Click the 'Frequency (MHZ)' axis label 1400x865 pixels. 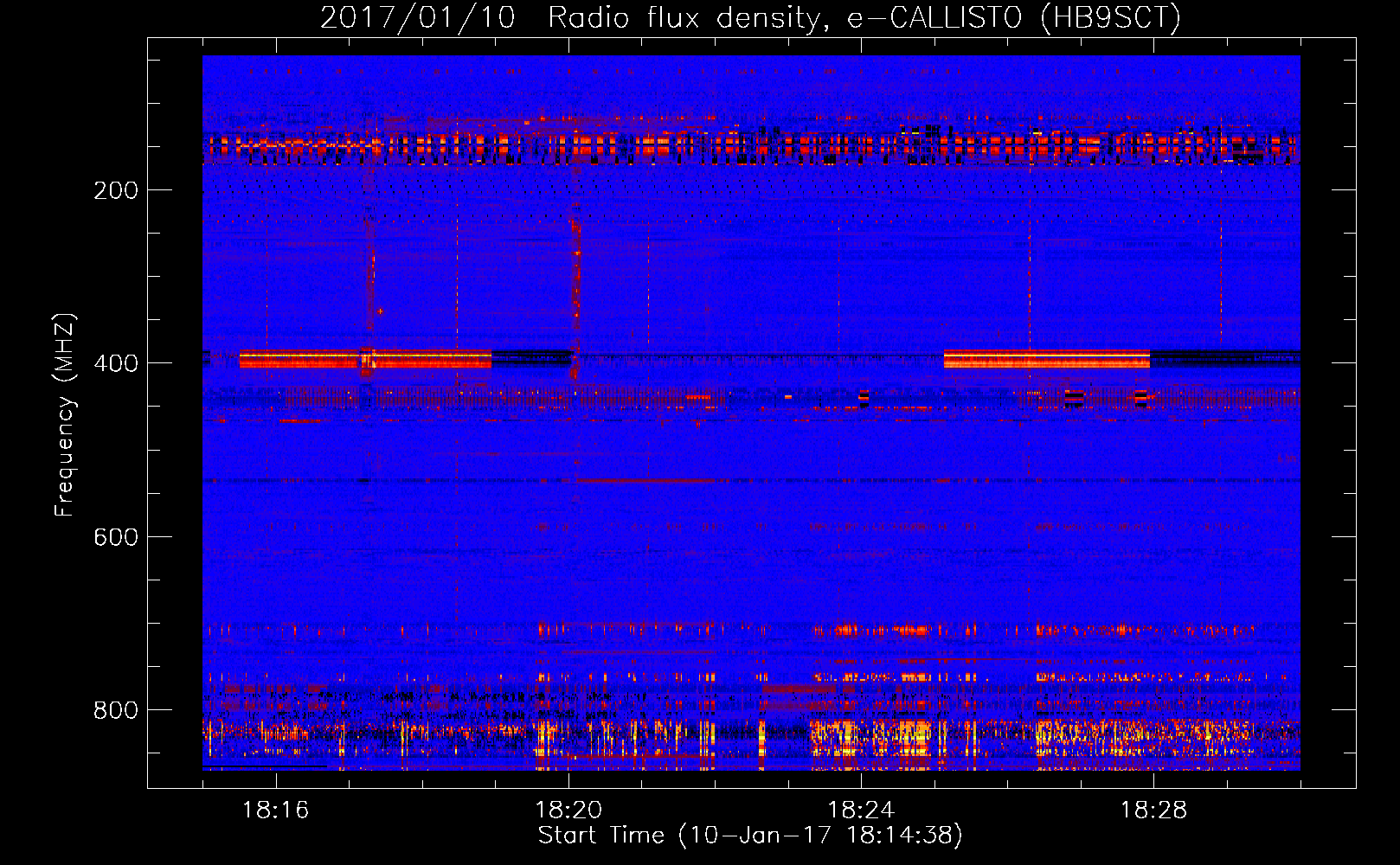pyautogui.click(x=65, y=415)
